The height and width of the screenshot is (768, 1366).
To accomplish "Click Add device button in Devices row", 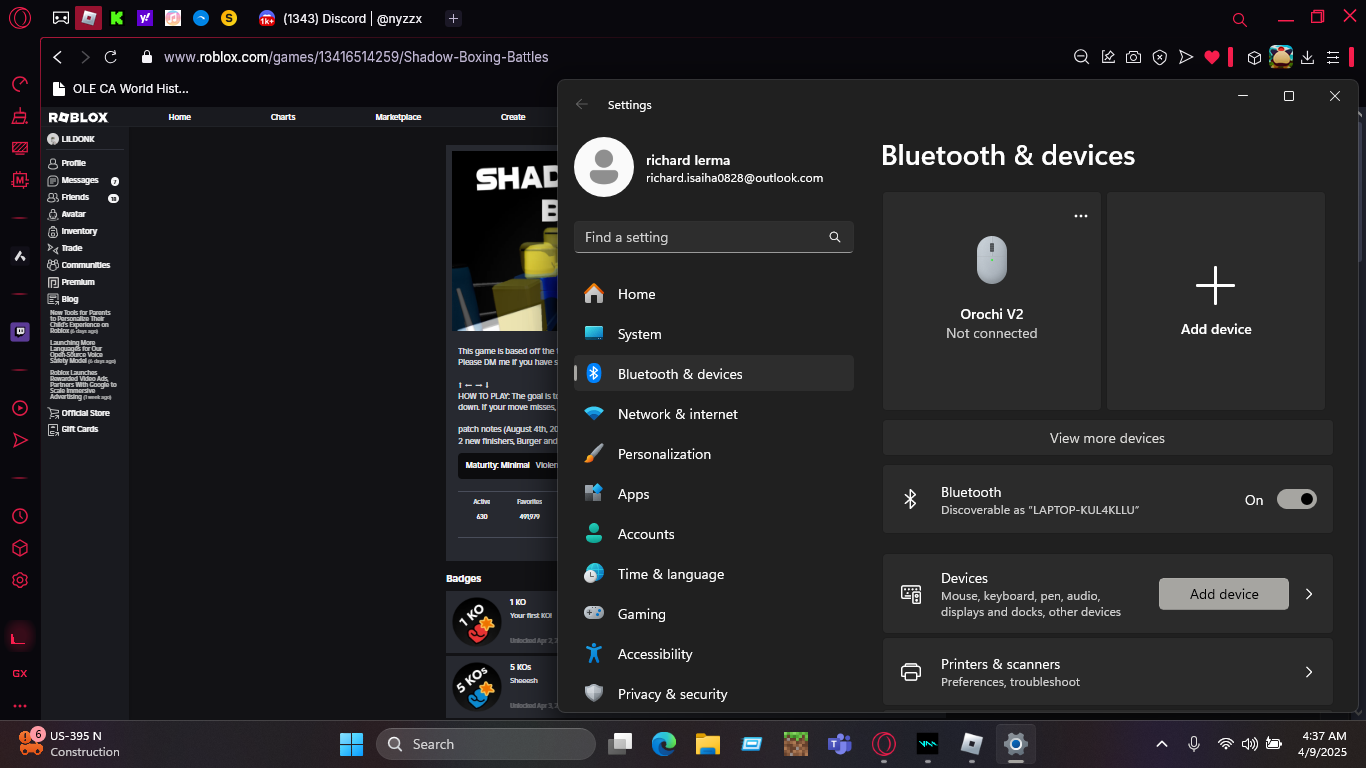I will (x=1224, y=594).
